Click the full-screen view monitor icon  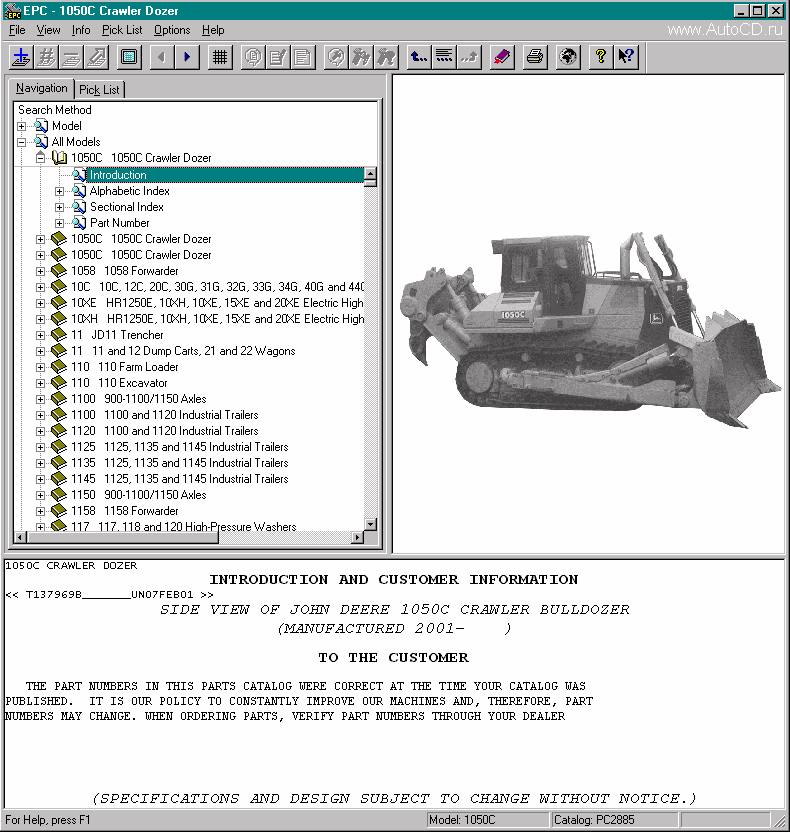click(129, 57)
